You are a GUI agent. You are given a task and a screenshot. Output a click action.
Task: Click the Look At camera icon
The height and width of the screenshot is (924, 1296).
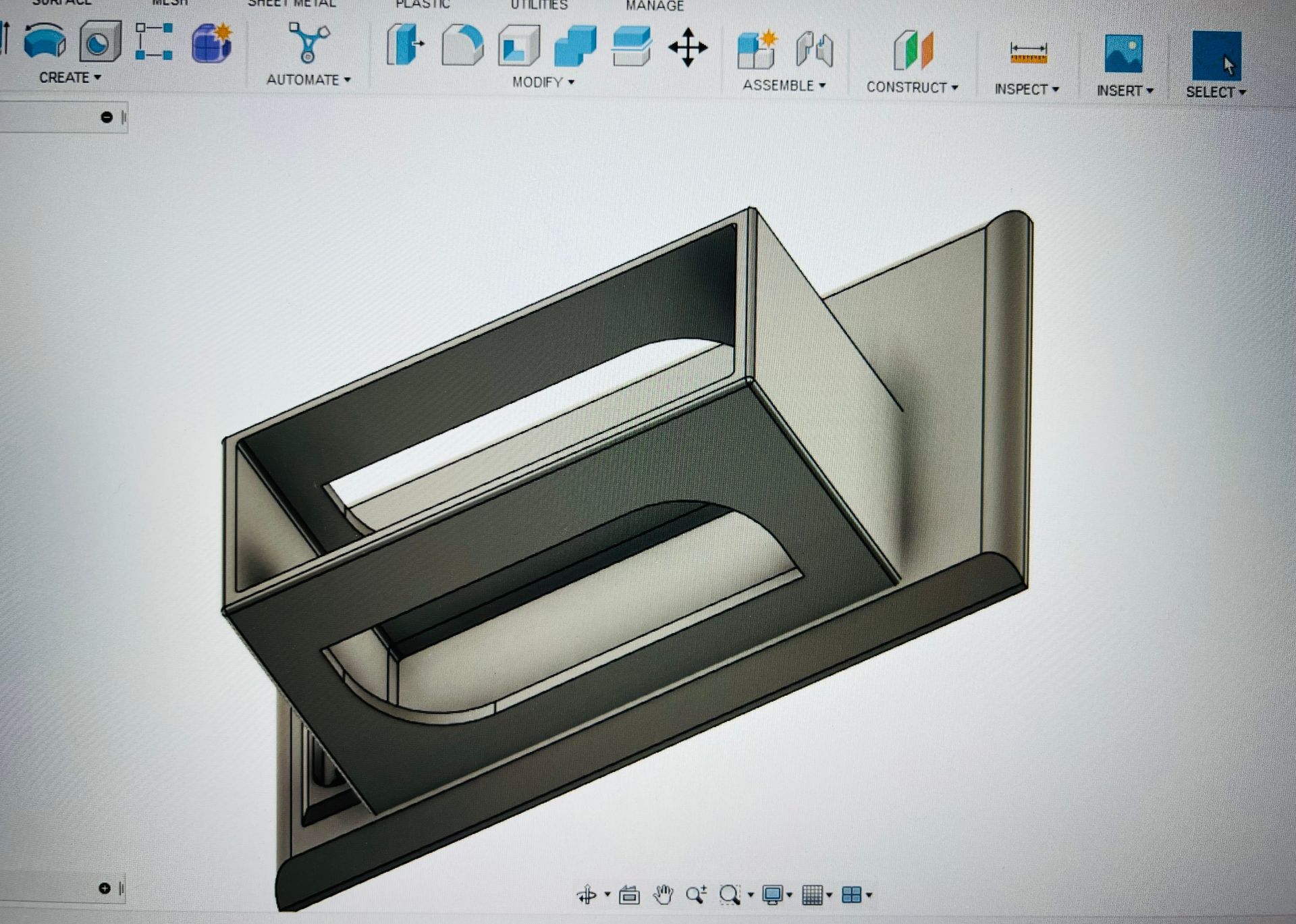[629, 895]
